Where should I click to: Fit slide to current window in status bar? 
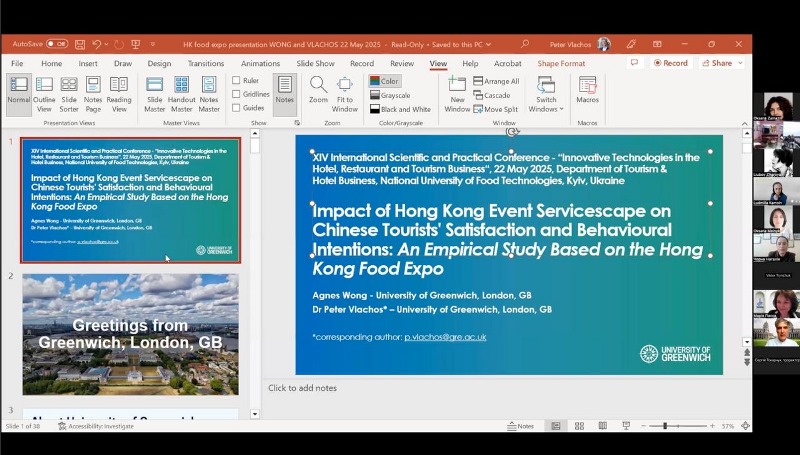[745, 426]
